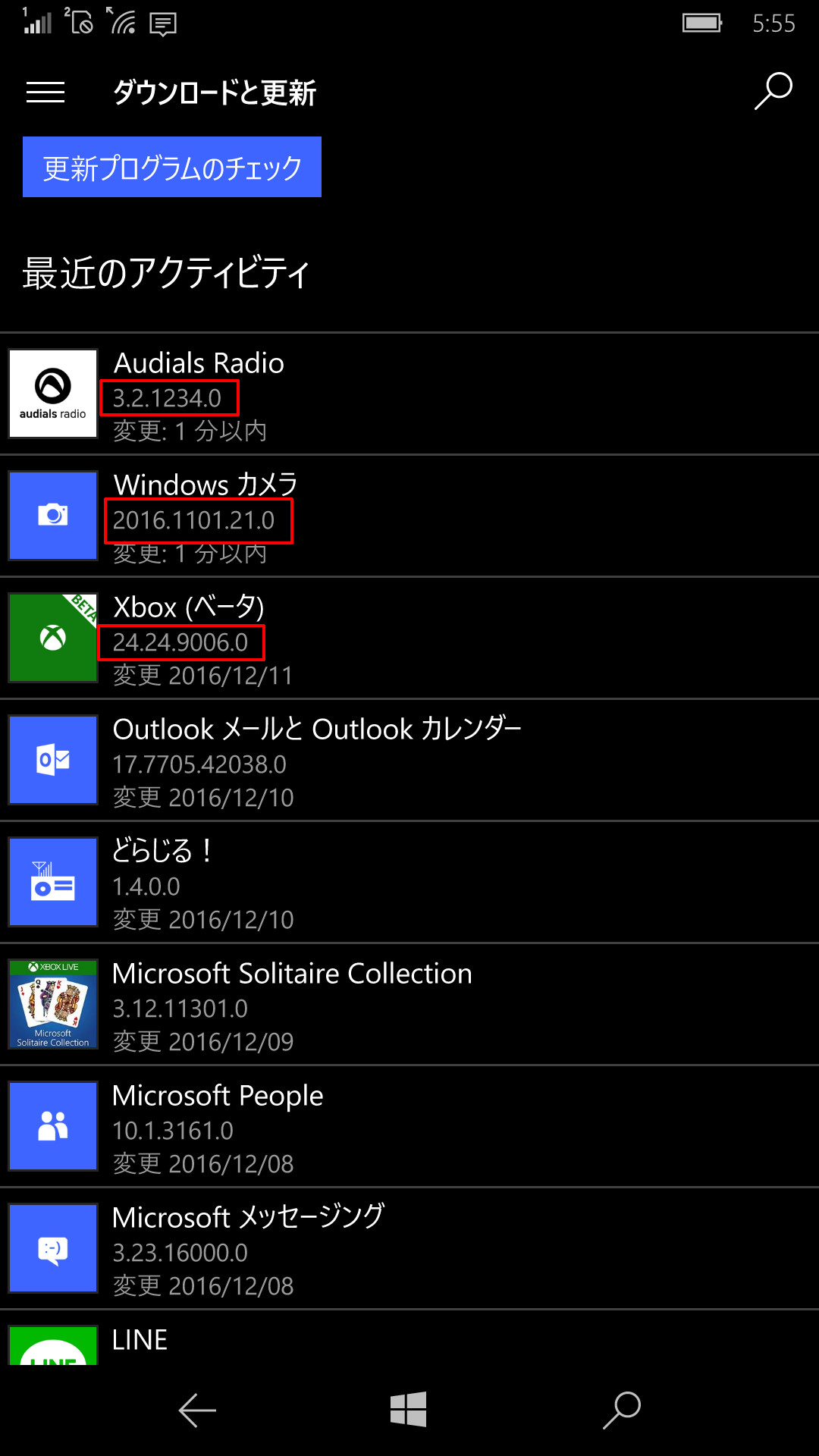Viewport: 819px width, 1456px height.
Task: Tap the Windows Start key
Action: click(x=409, y=1410)
